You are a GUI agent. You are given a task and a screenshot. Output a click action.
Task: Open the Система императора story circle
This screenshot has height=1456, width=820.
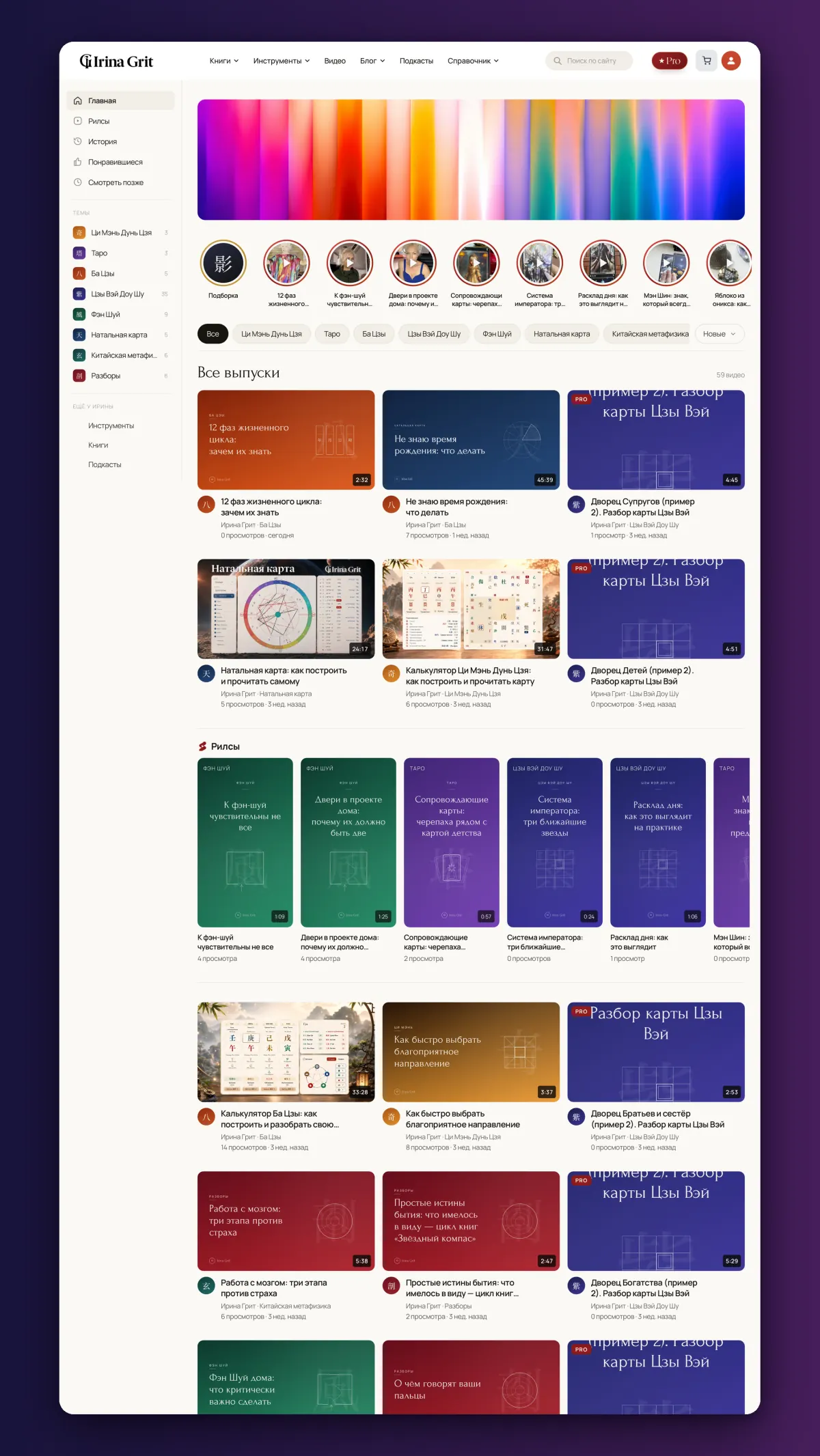[540, 263]
